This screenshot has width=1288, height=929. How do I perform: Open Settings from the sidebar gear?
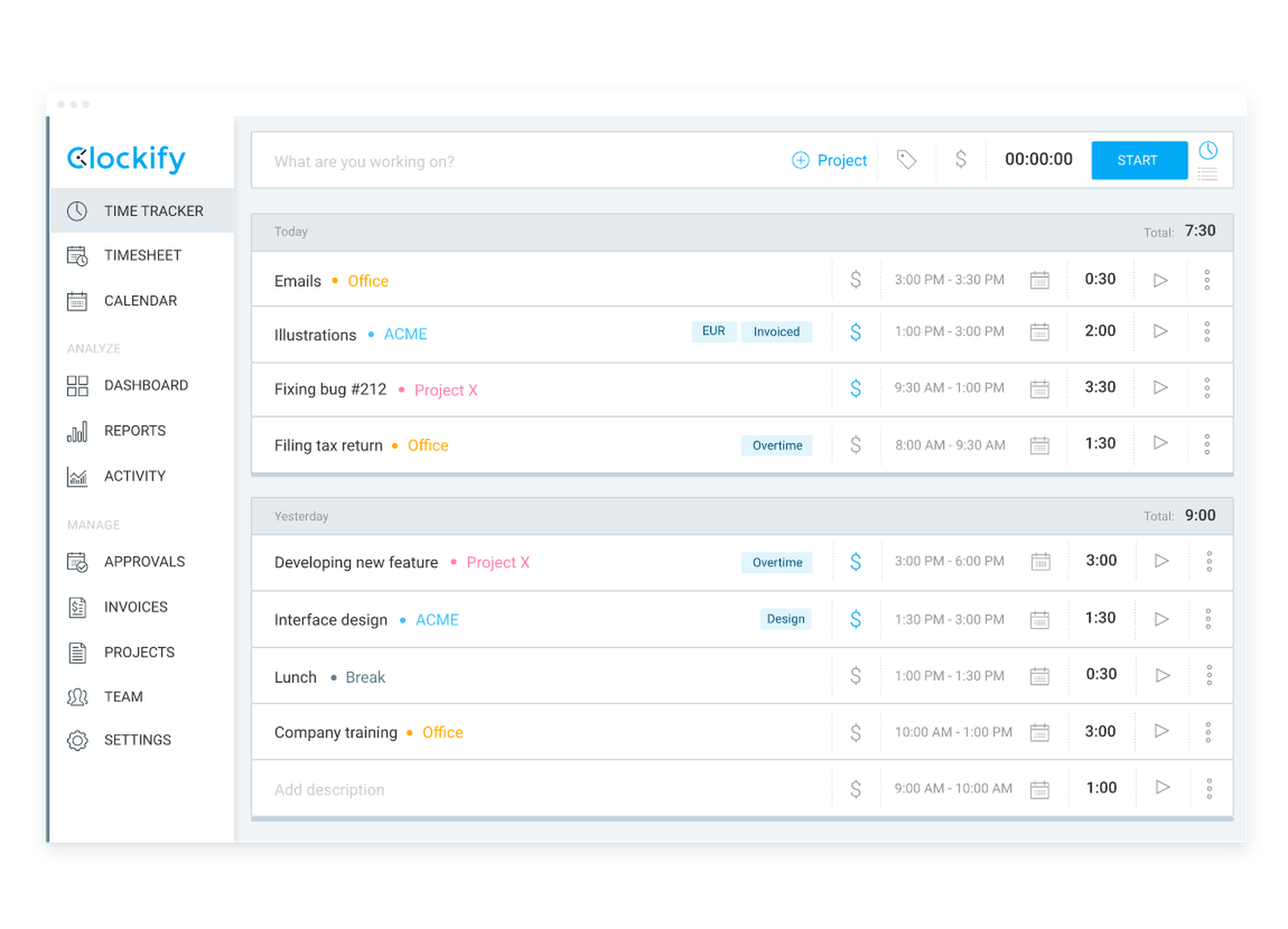click(77, 740)
